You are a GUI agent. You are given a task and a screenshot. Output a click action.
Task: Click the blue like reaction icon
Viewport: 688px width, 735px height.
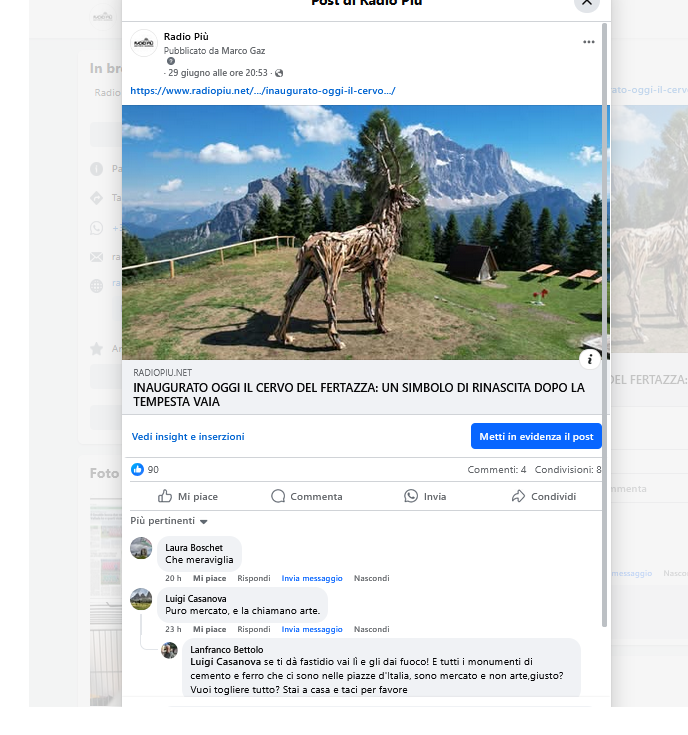tap(137, 469)
